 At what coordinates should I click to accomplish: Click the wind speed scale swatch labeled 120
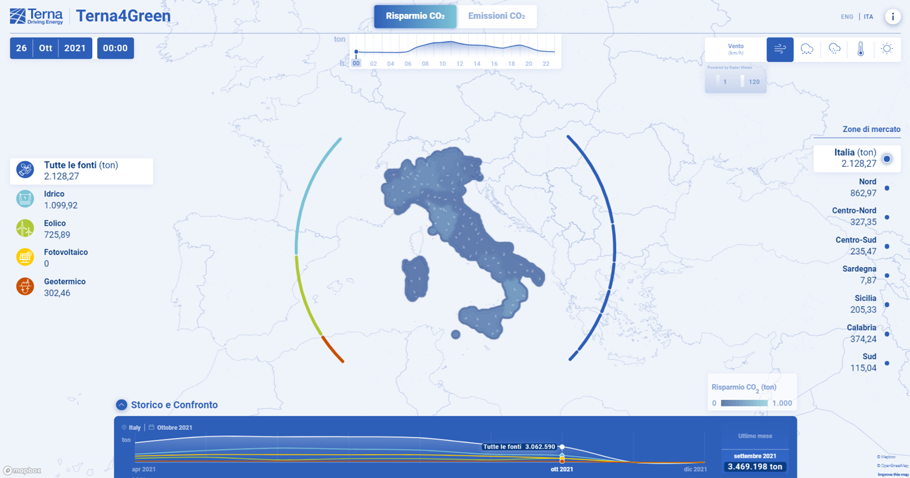[742, 82]
